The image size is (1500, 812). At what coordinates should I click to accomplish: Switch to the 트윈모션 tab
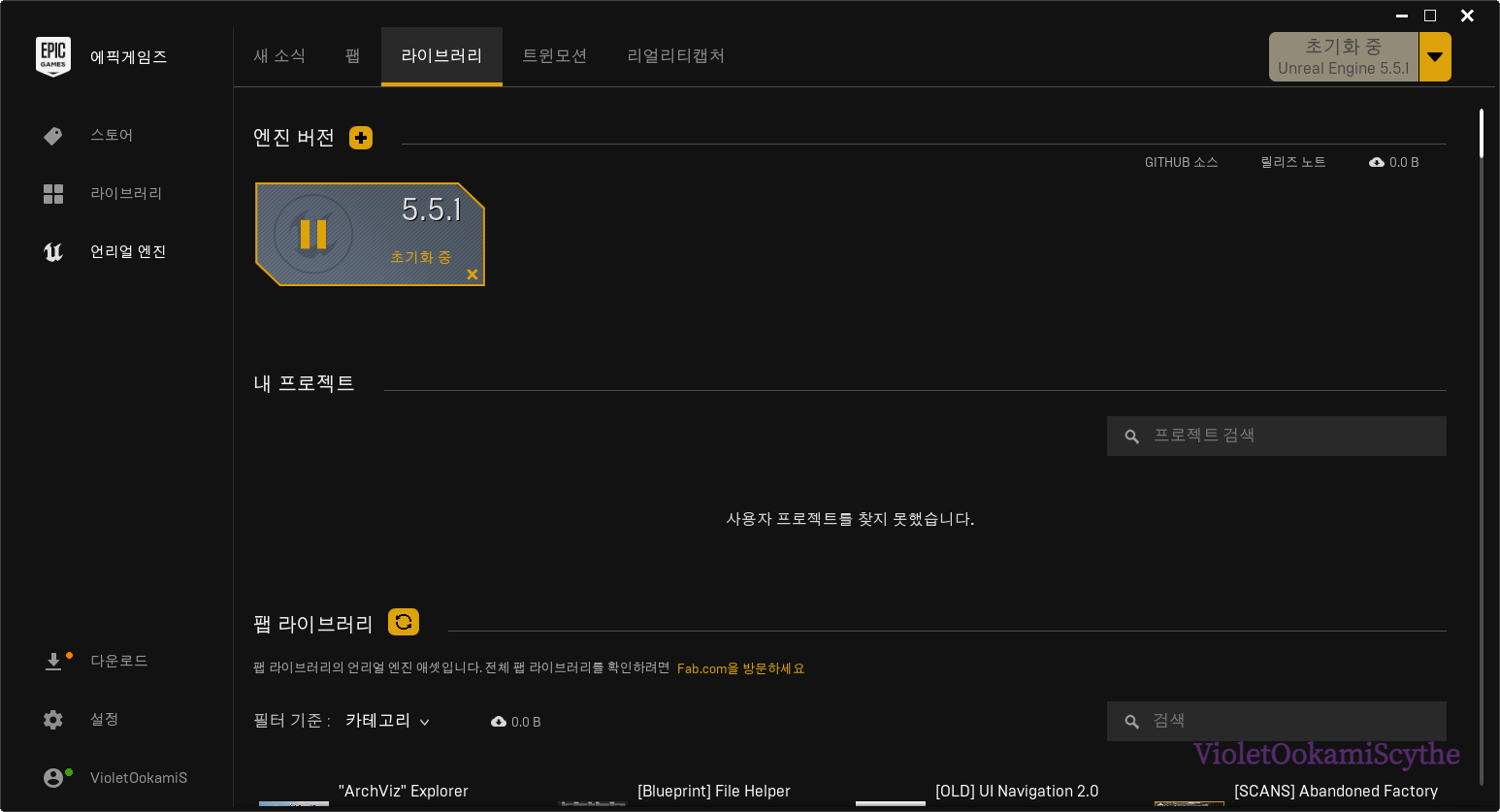click(x=555, y=56)
